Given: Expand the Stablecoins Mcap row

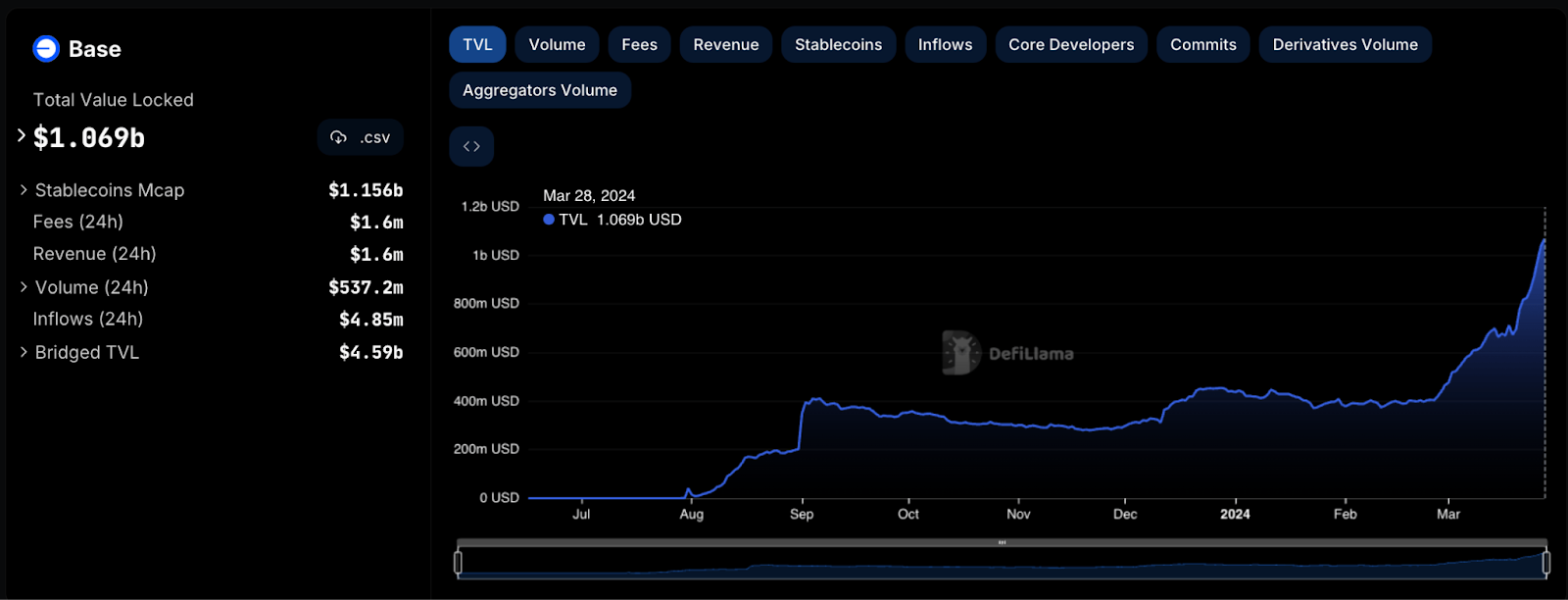Looking at the screenshot, I should click(x=24, y=190).
